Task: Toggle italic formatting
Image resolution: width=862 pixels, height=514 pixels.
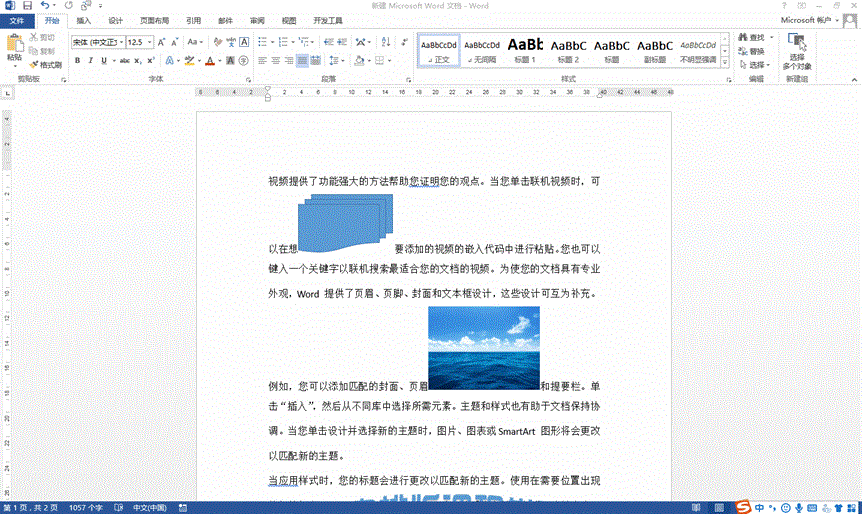Action: (x=90, y=61)
